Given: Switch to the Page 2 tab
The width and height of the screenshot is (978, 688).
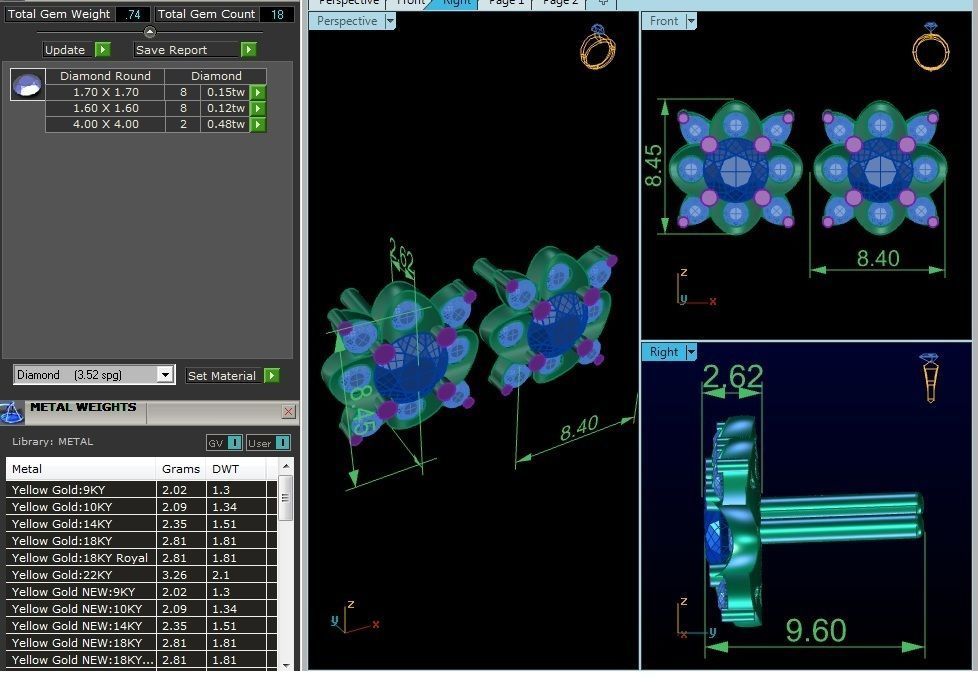Looking at the screenshot, I should coord(560,3).
